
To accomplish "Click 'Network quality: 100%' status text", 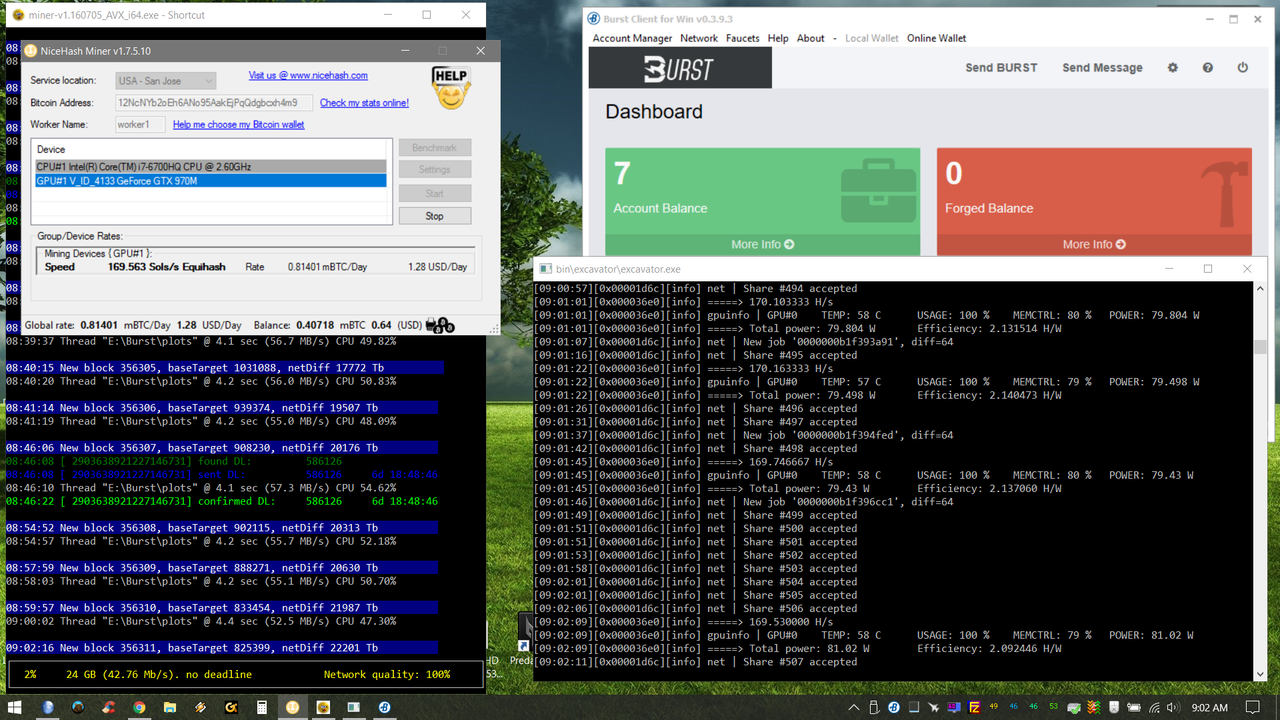I will 387,674.
